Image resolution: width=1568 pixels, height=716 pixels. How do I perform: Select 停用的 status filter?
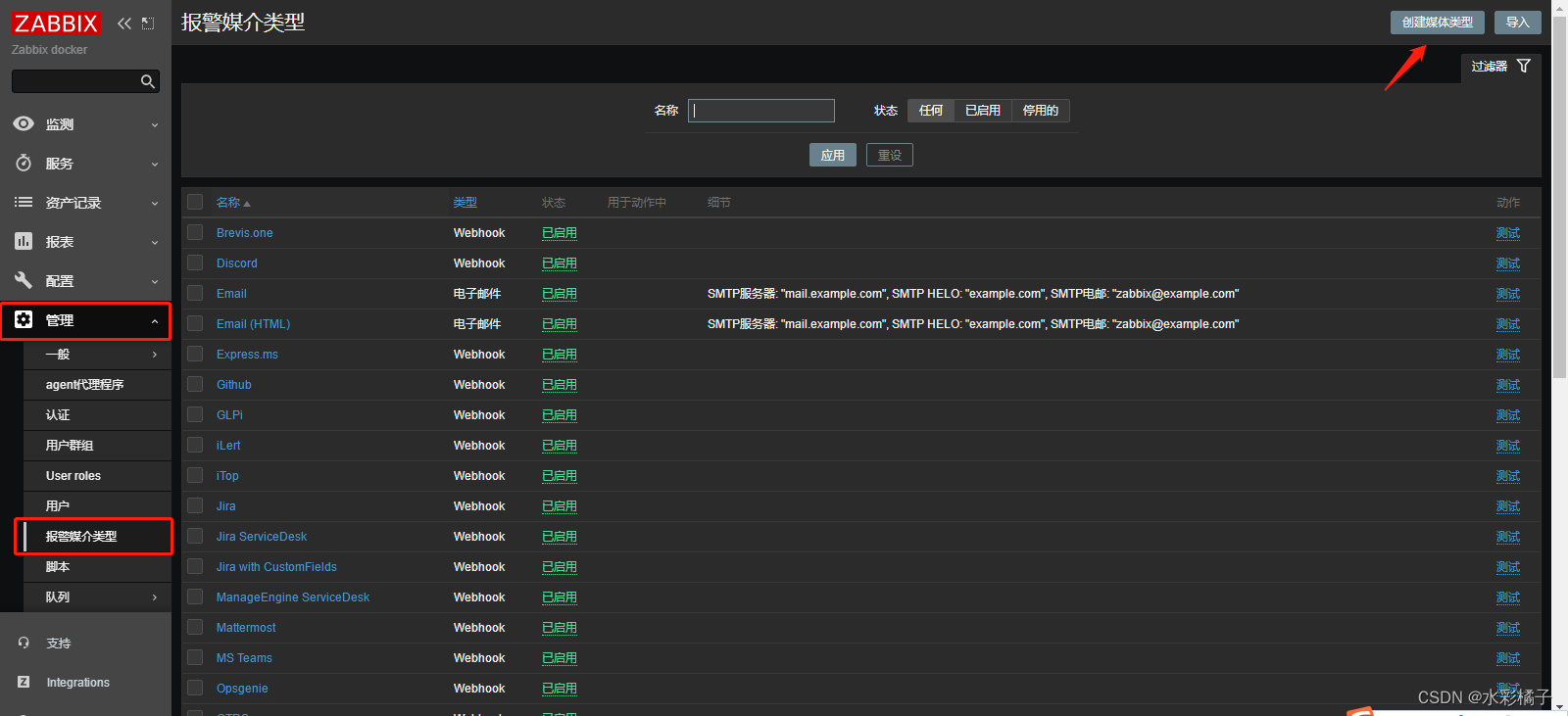coord(1041,111)
